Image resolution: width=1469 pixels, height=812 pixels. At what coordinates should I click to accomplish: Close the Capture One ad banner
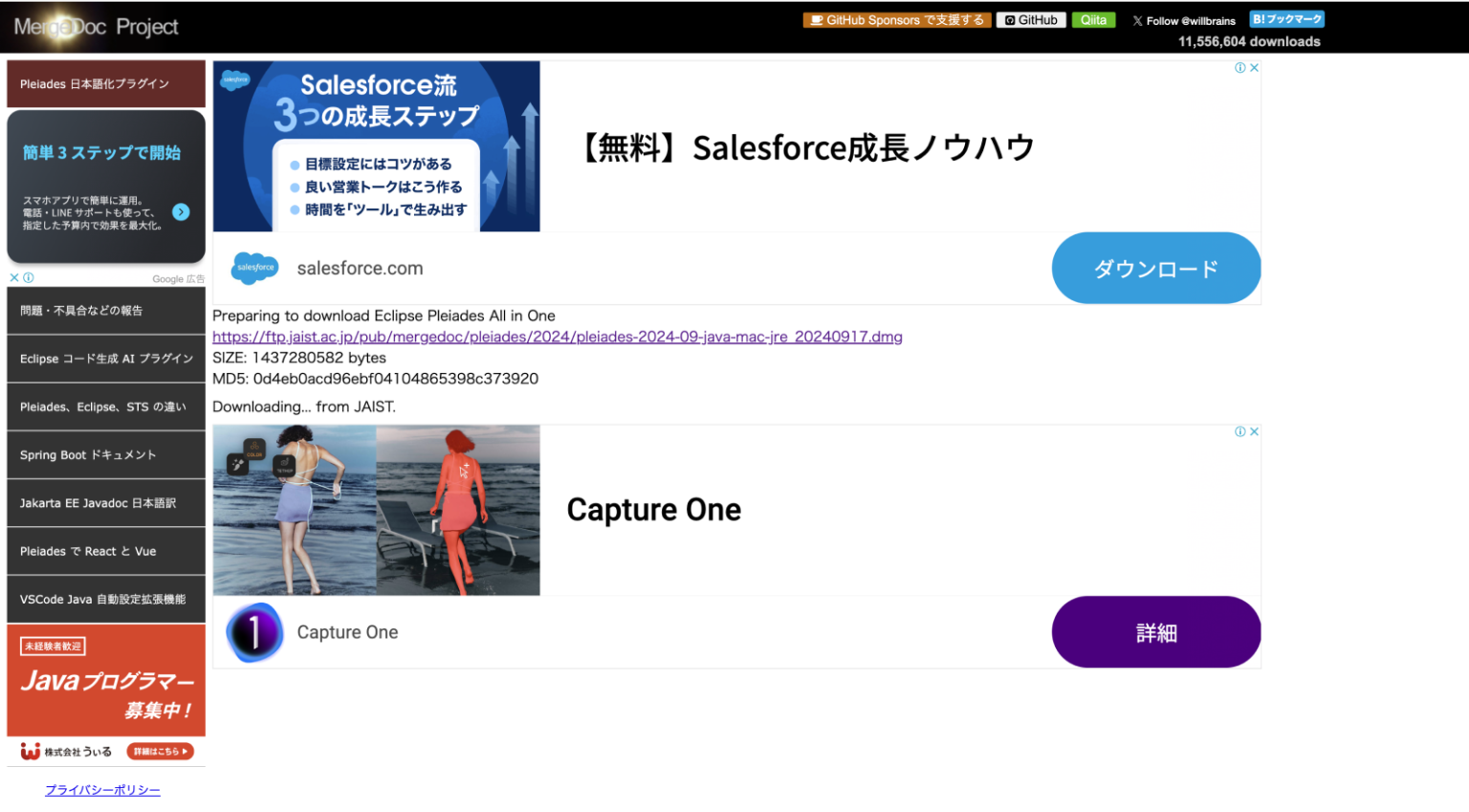click(x=1254, y=431)
